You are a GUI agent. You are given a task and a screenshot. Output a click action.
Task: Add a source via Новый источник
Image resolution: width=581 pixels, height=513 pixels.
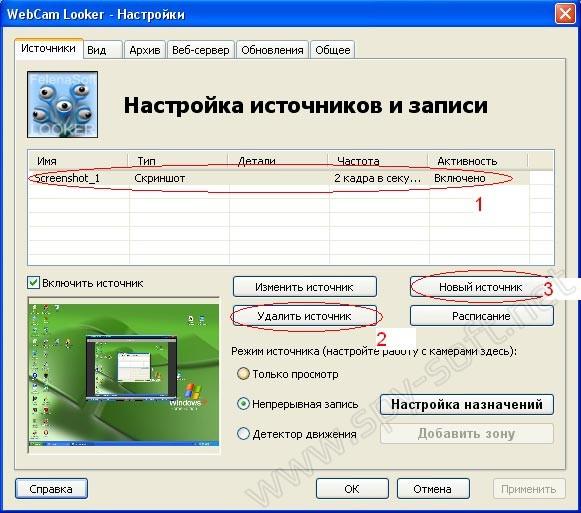[x=481, y=287]
